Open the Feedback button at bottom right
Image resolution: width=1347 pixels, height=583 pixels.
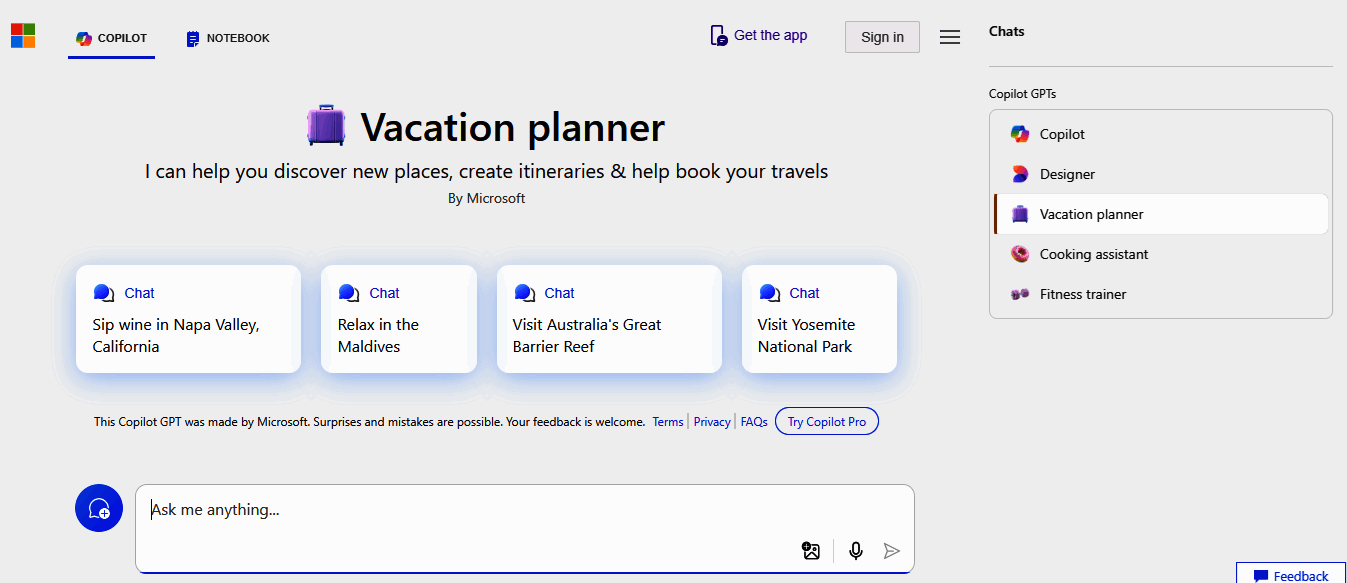coord(1291,575)
